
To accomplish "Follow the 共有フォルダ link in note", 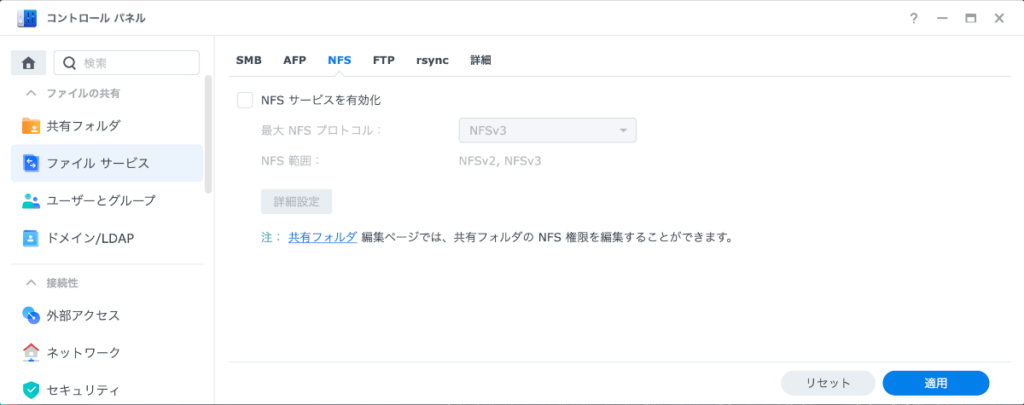I will click(323, 237).
